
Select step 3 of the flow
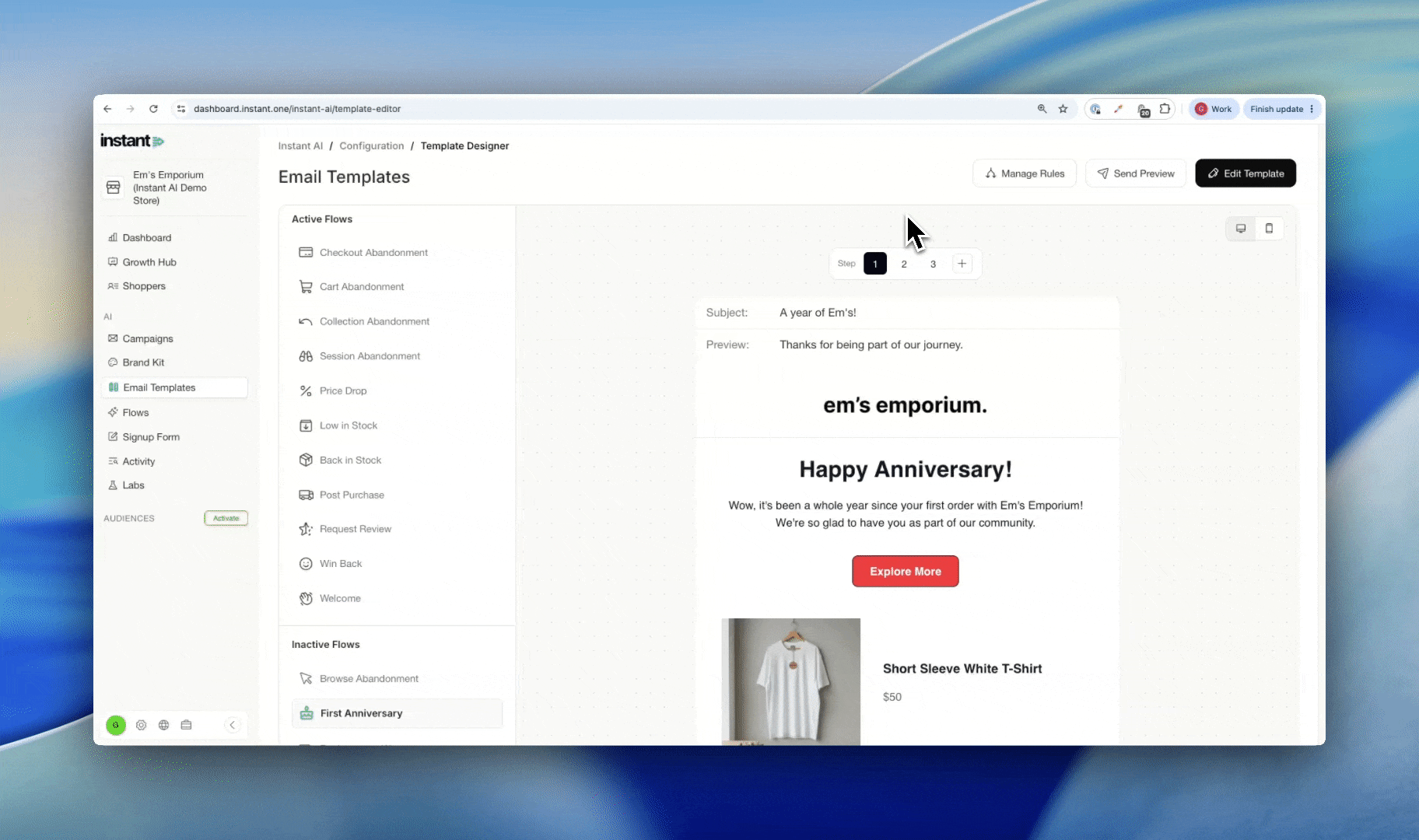pyautogui.click(x=933, y=264)
